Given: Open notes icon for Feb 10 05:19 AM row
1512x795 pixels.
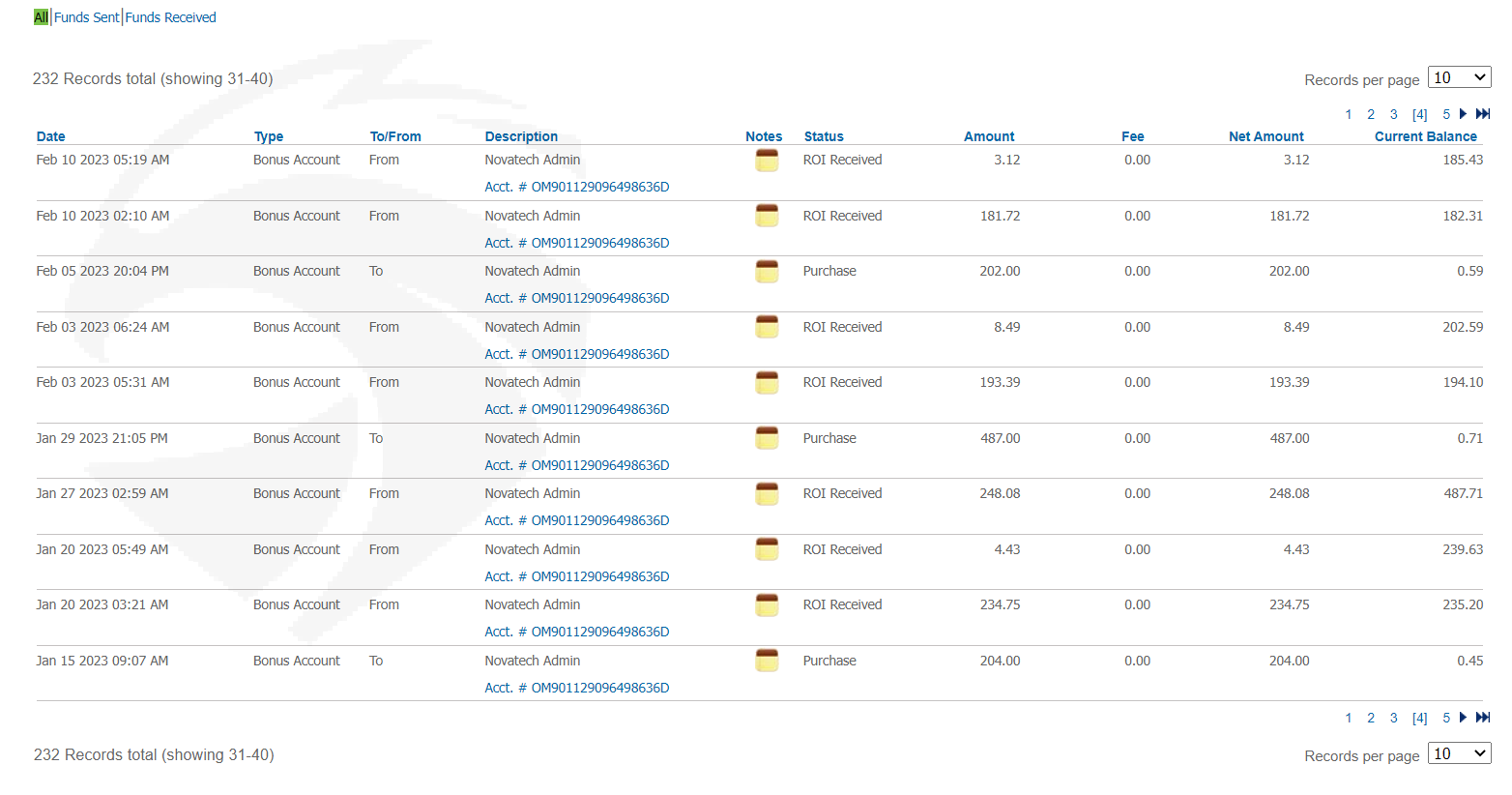Looking at the screenshot, I should pyautogui.click(x=767, y=161).
